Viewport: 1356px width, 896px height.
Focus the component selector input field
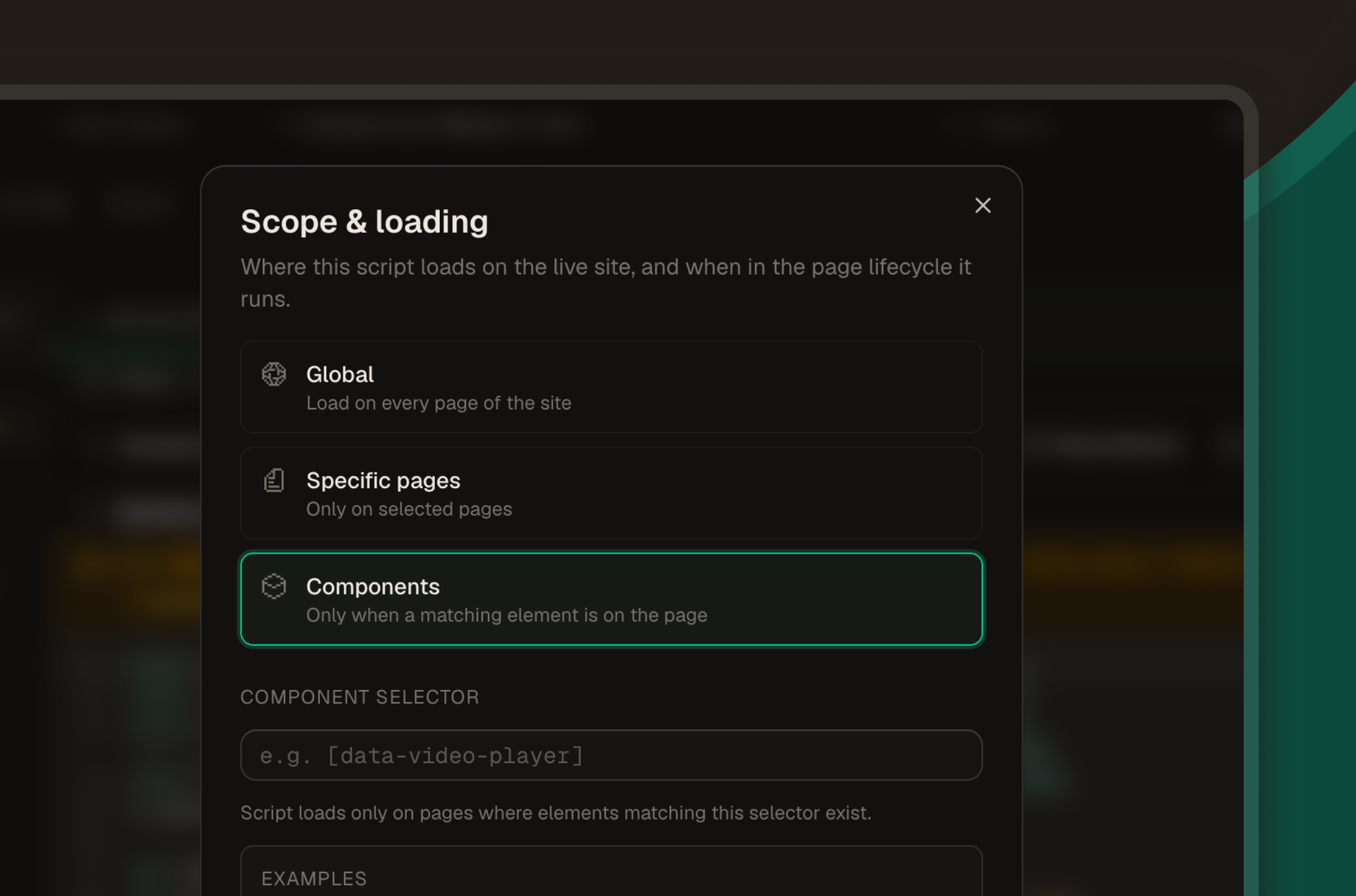(x=611, y=755)
